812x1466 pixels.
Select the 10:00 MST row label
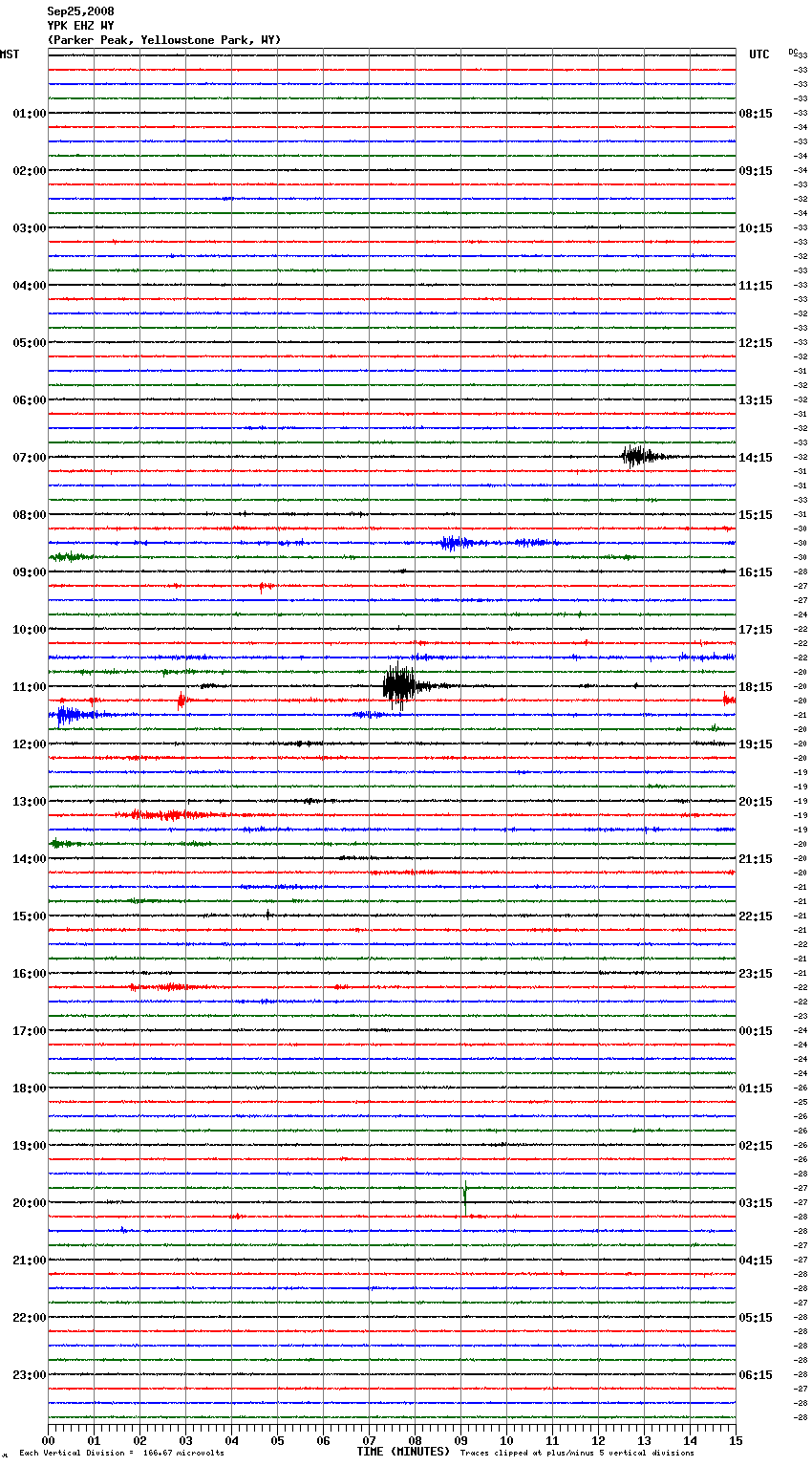(29, 630)
